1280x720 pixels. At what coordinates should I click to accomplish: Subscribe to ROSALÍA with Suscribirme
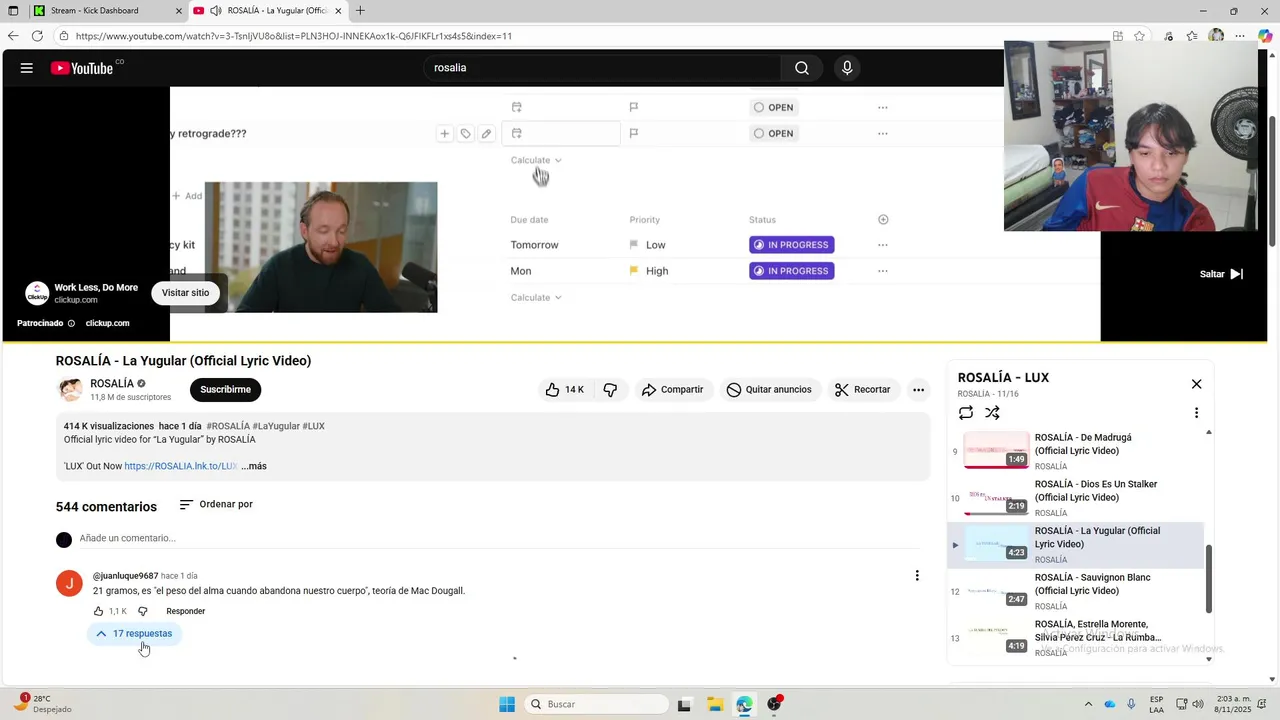click(x=225, y=390)
